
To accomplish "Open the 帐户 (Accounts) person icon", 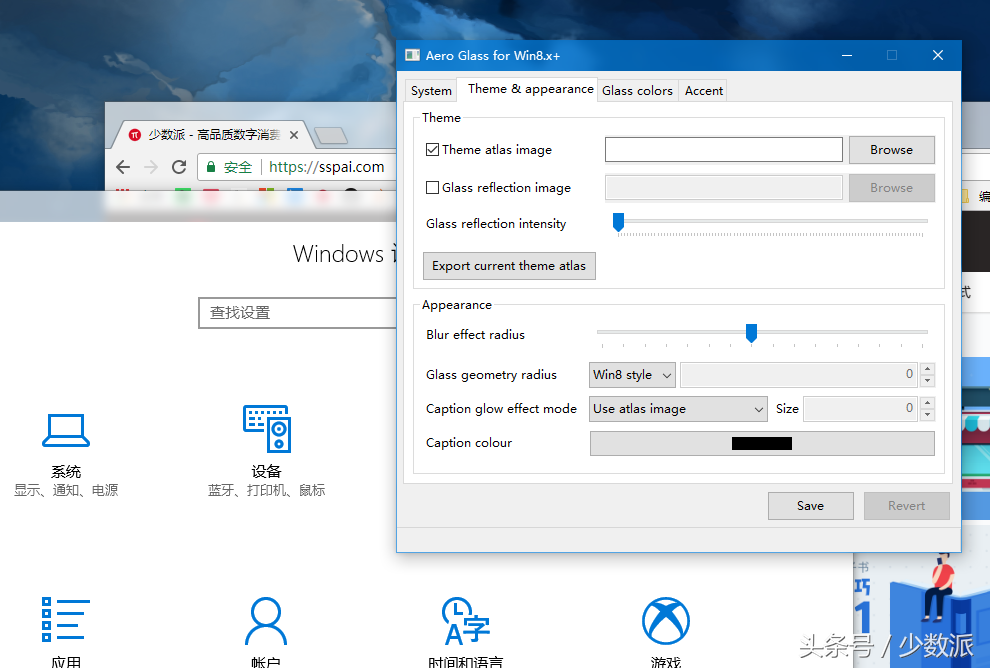I will 266,621.
